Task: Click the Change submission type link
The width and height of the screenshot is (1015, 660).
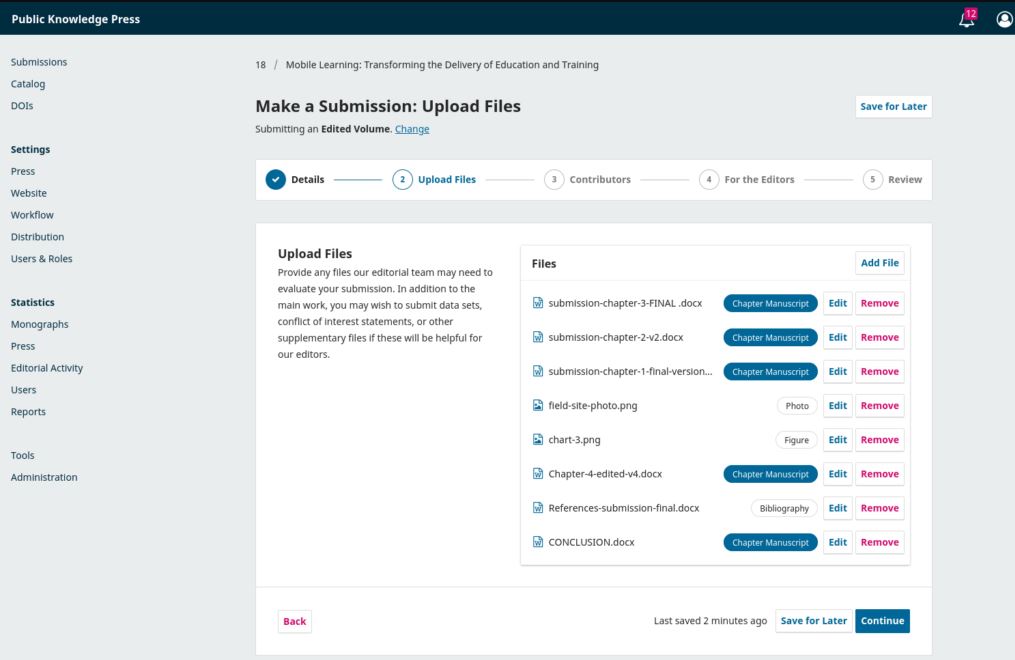Action: [412, 129]
